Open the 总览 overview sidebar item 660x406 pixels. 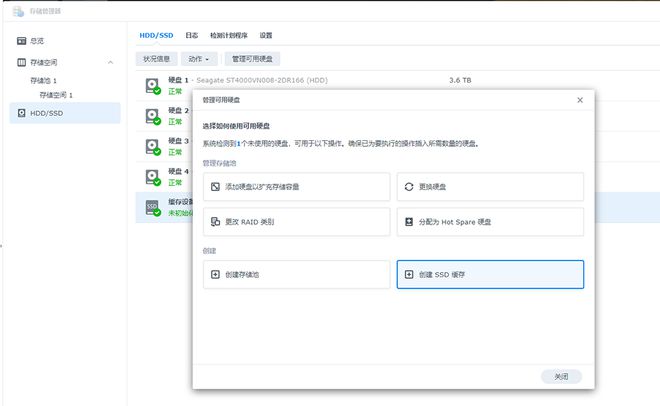[x=37, y=41]
